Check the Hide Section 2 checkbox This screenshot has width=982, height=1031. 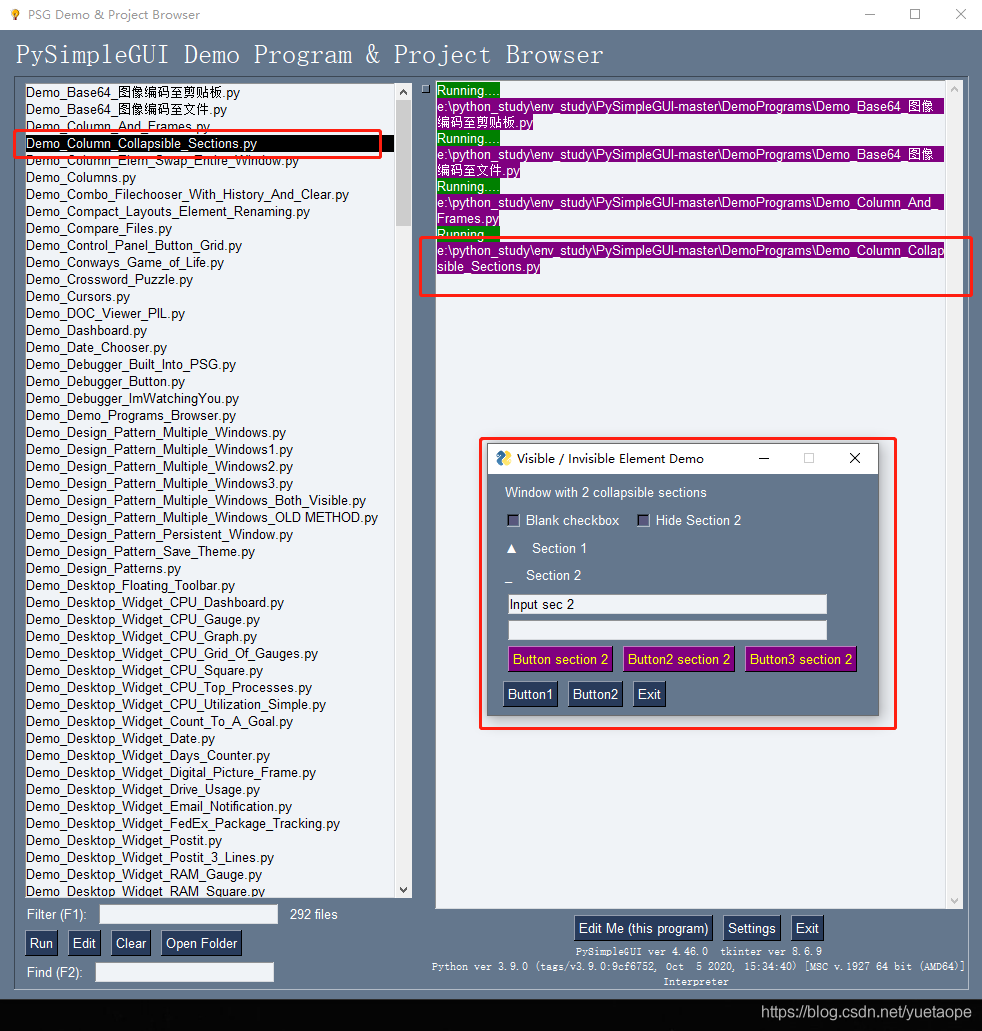pos(643,521)
